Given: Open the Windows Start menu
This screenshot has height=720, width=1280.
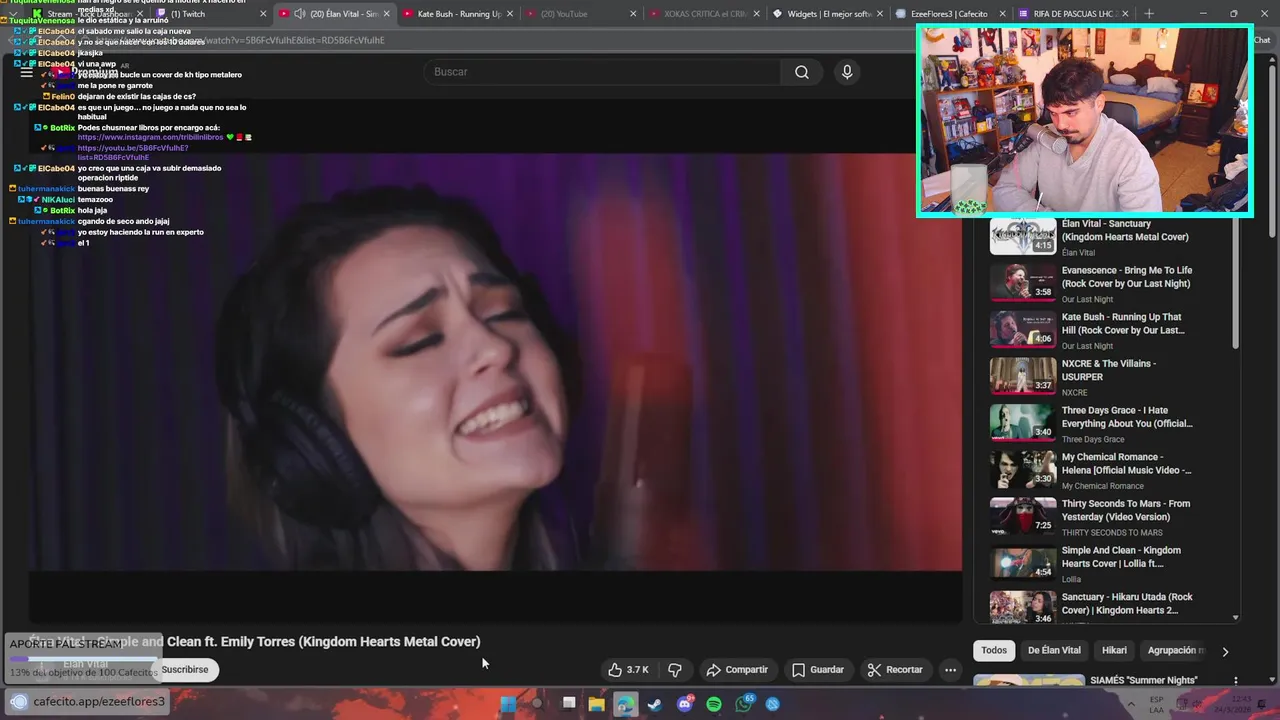Looking at the screenshot, I should [x=508, y=704].
